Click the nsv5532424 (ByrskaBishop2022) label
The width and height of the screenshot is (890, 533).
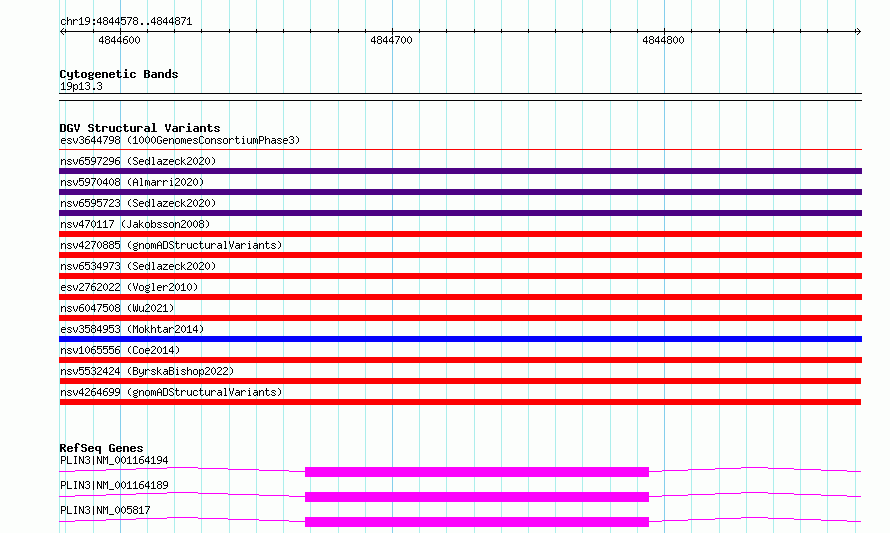(x=147, y=371)
